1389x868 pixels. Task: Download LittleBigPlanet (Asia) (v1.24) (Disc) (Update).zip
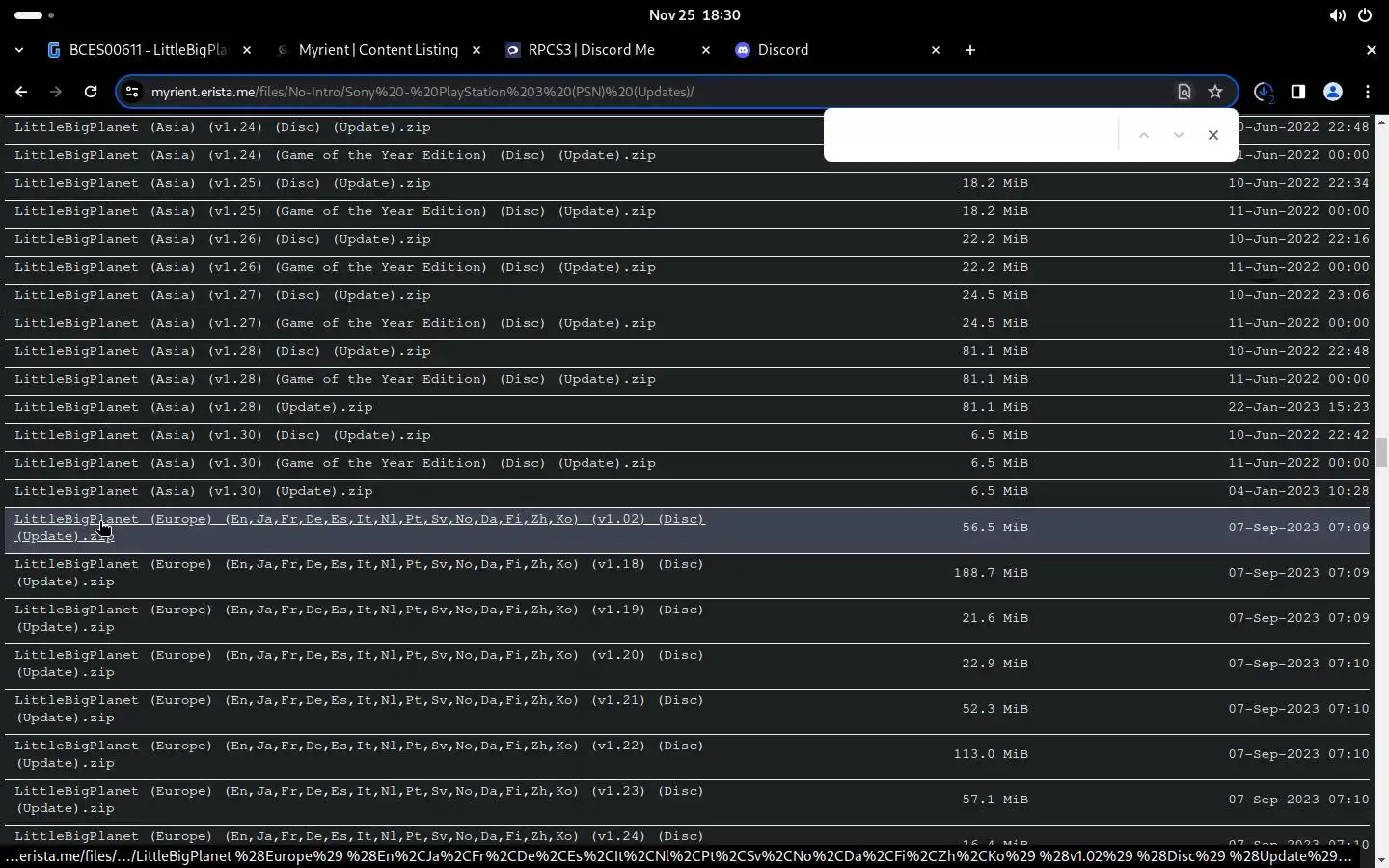tap(223, 127)
